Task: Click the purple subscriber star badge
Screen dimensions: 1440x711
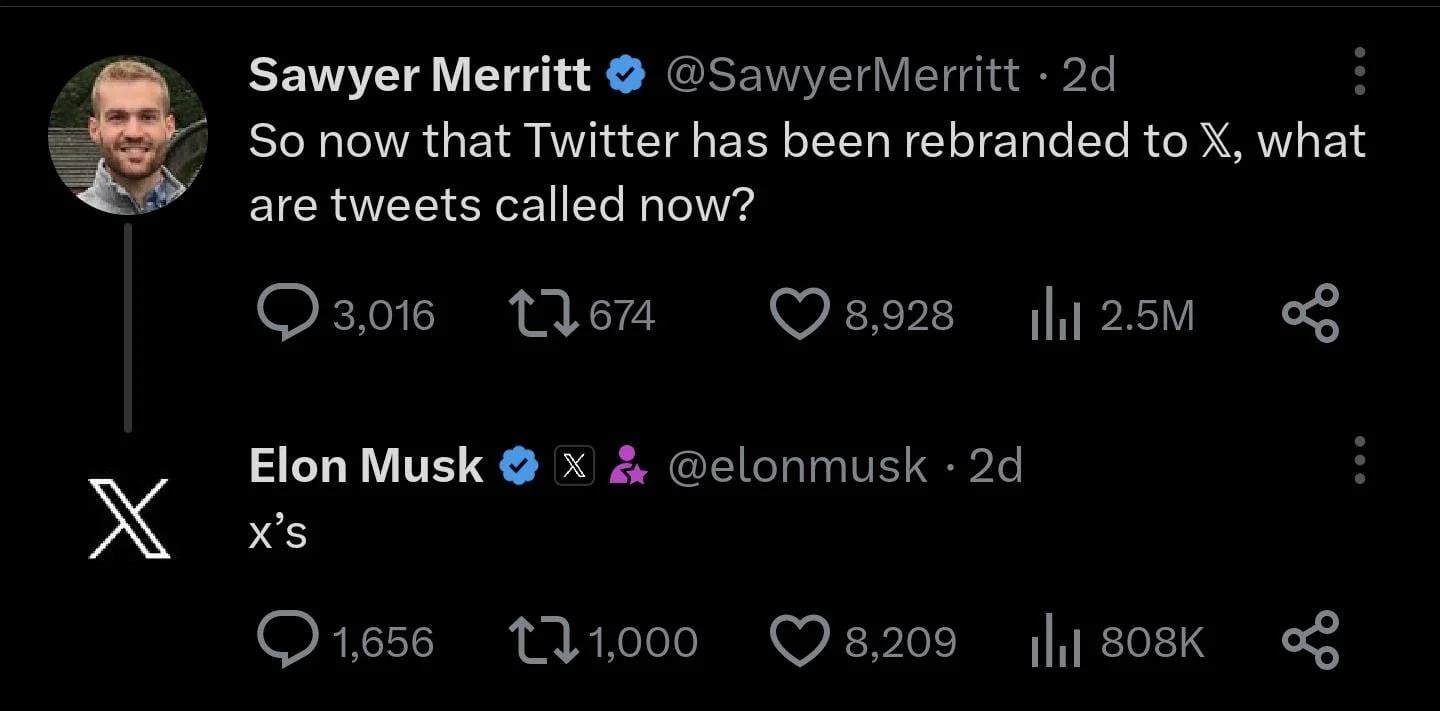Action: point(627,466)
